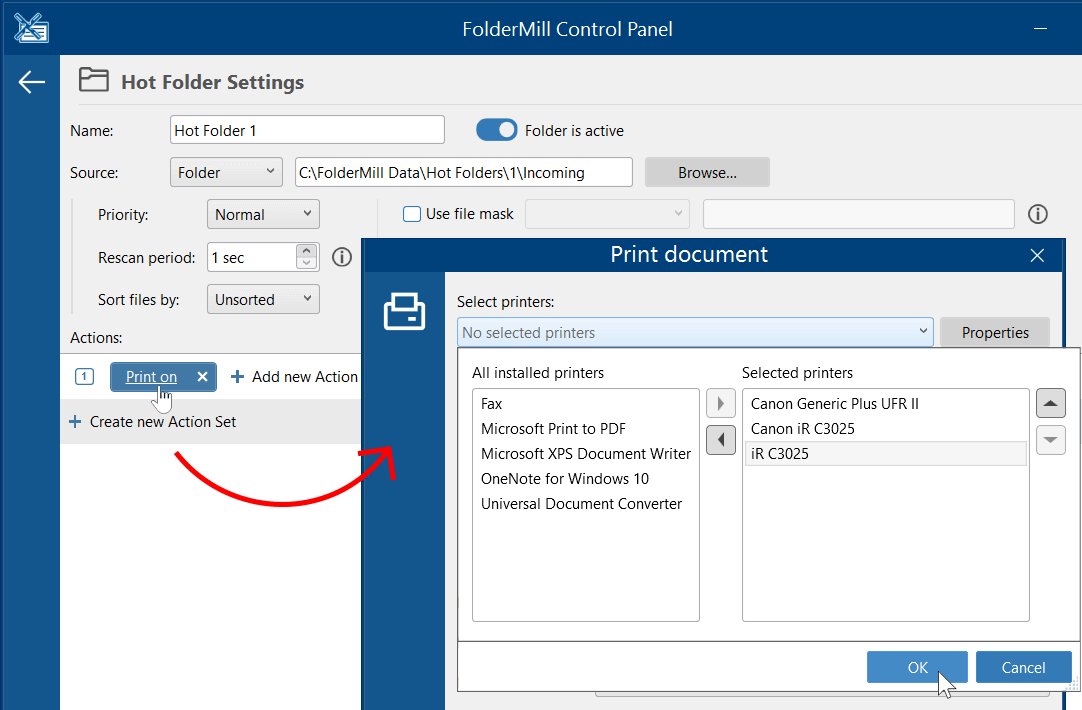Image resolution: width=1082 pixels, height=710 pixels.
Task: Select Canon Generic Plus UFR II printer
Action: [834, 404]
